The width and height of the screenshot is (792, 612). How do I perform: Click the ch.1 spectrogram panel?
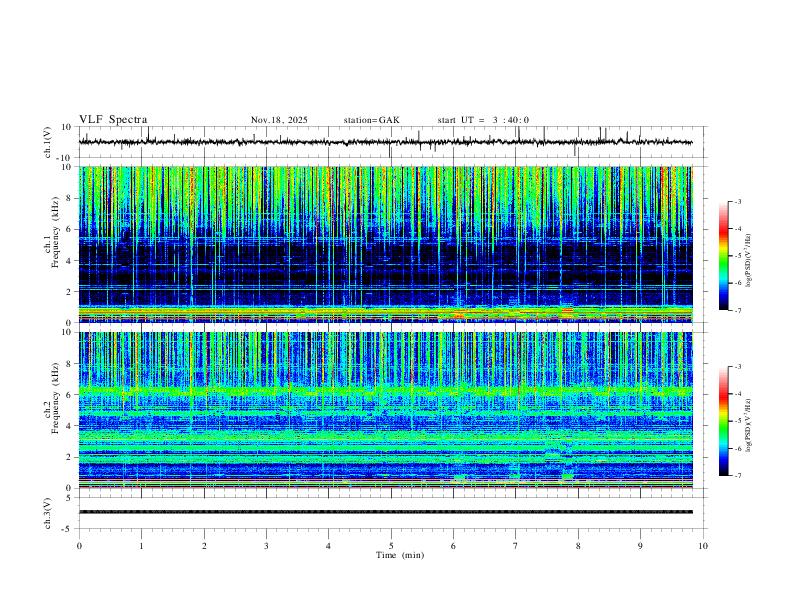[x=386, y=244]
